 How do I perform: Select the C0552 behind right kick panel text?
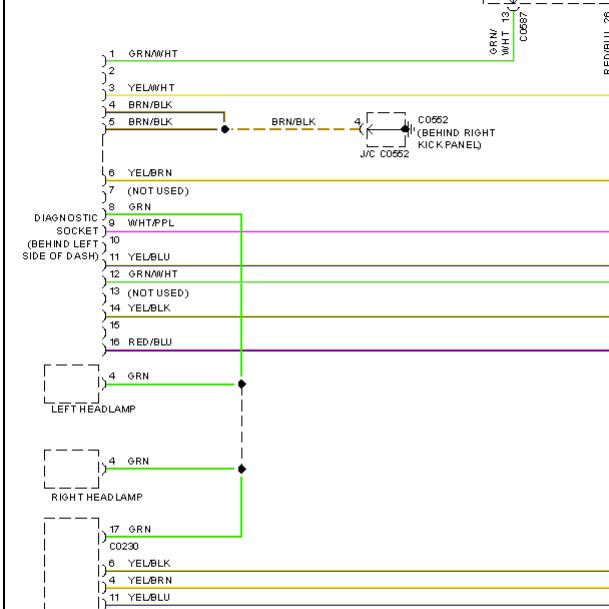(456, 132)
